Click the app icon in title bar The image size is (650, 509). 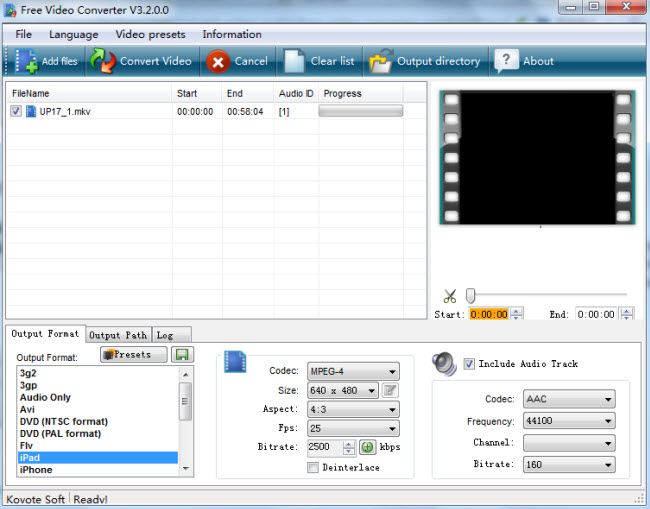tap(10, 10)
